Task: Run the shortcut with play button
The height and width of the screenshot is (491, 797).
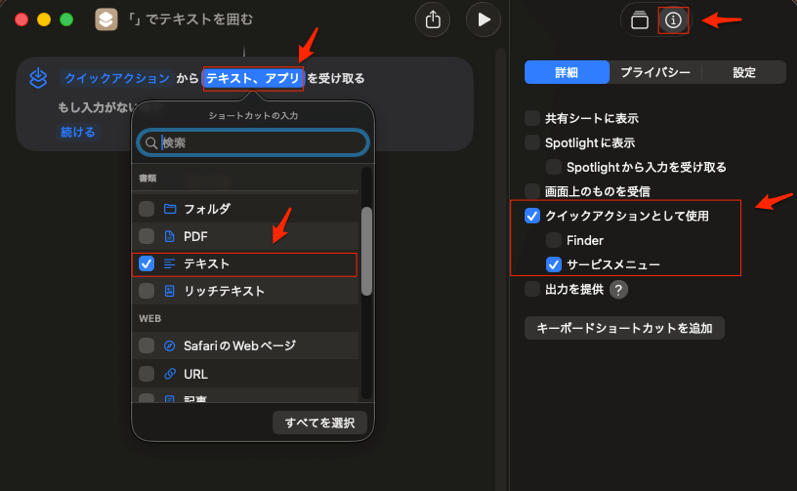Action: pos(483,20)
